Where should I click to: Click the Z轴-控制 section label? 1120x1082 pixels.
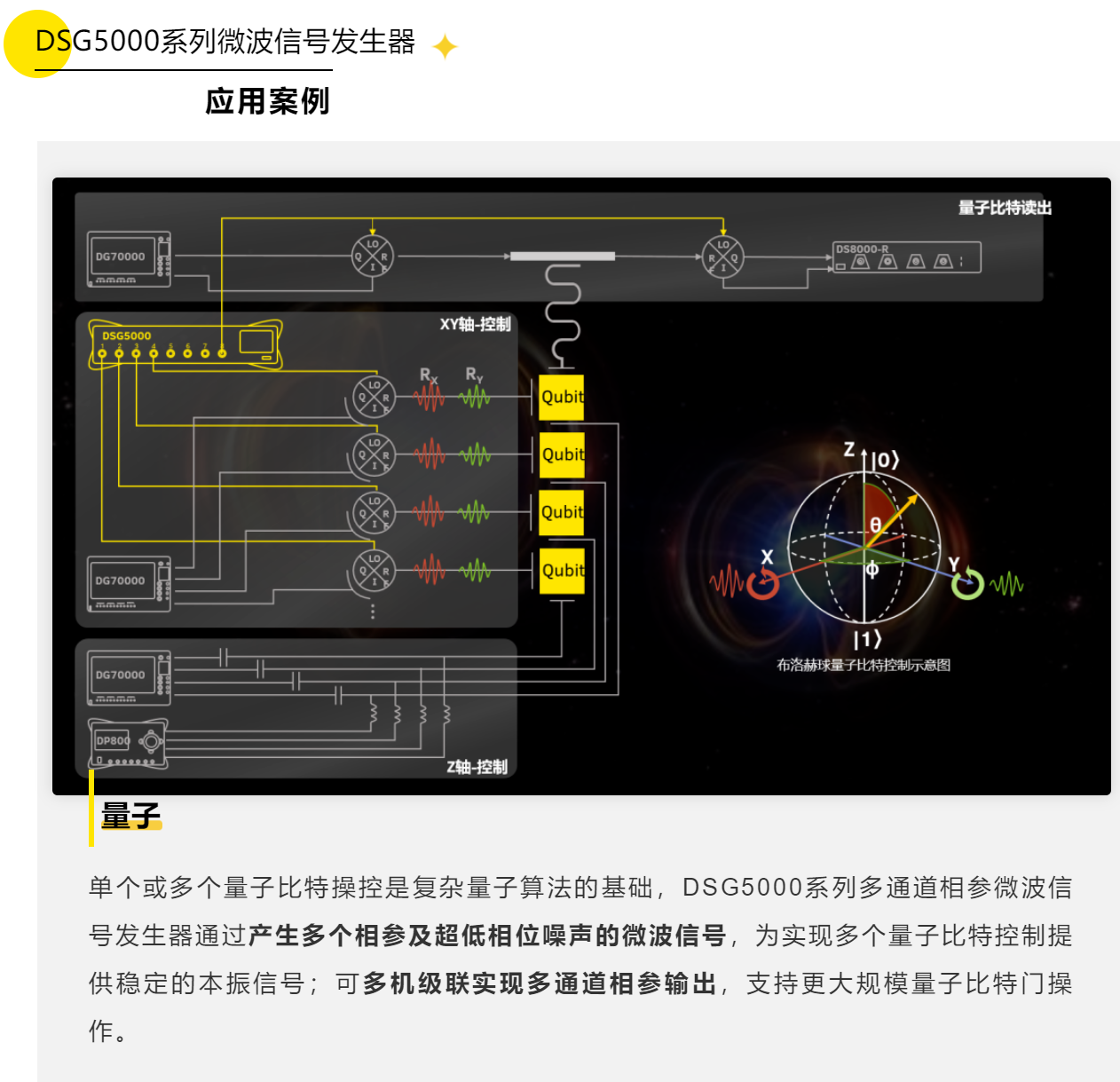(477, 767)
